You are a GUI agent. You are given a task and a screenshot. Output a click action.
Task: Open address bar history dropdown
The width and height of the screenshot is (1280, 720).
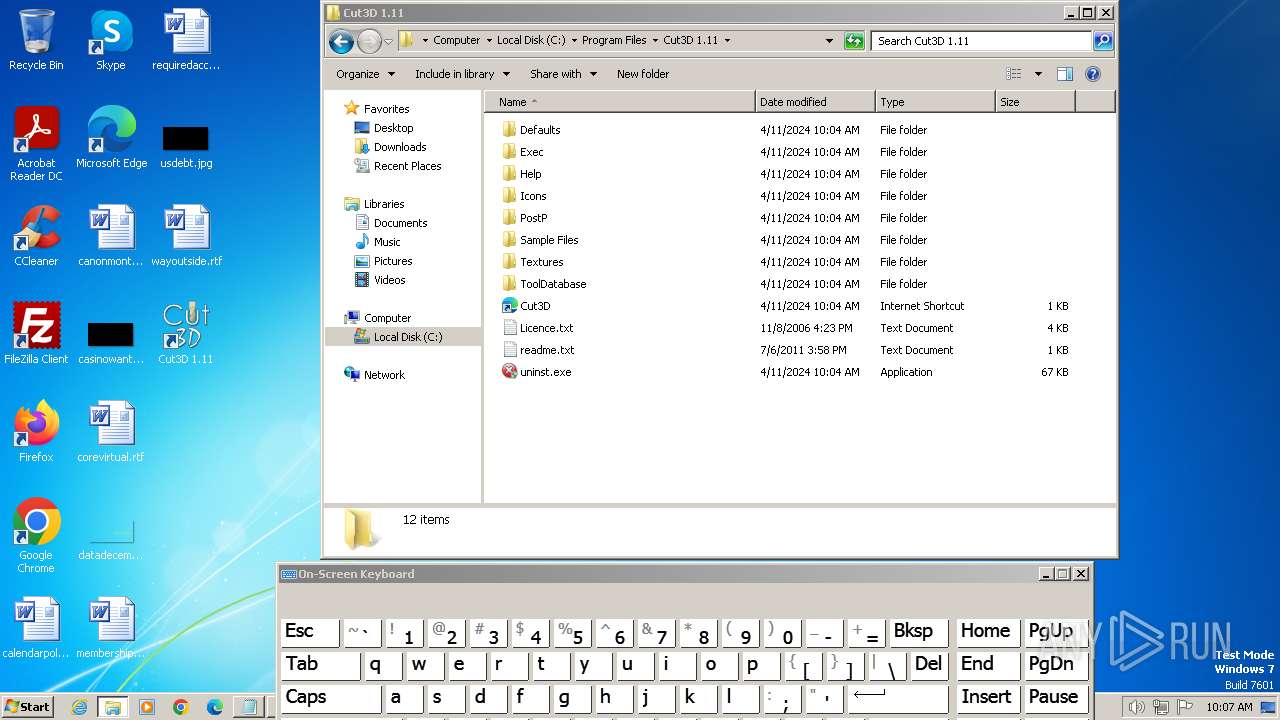click(829, 41)
